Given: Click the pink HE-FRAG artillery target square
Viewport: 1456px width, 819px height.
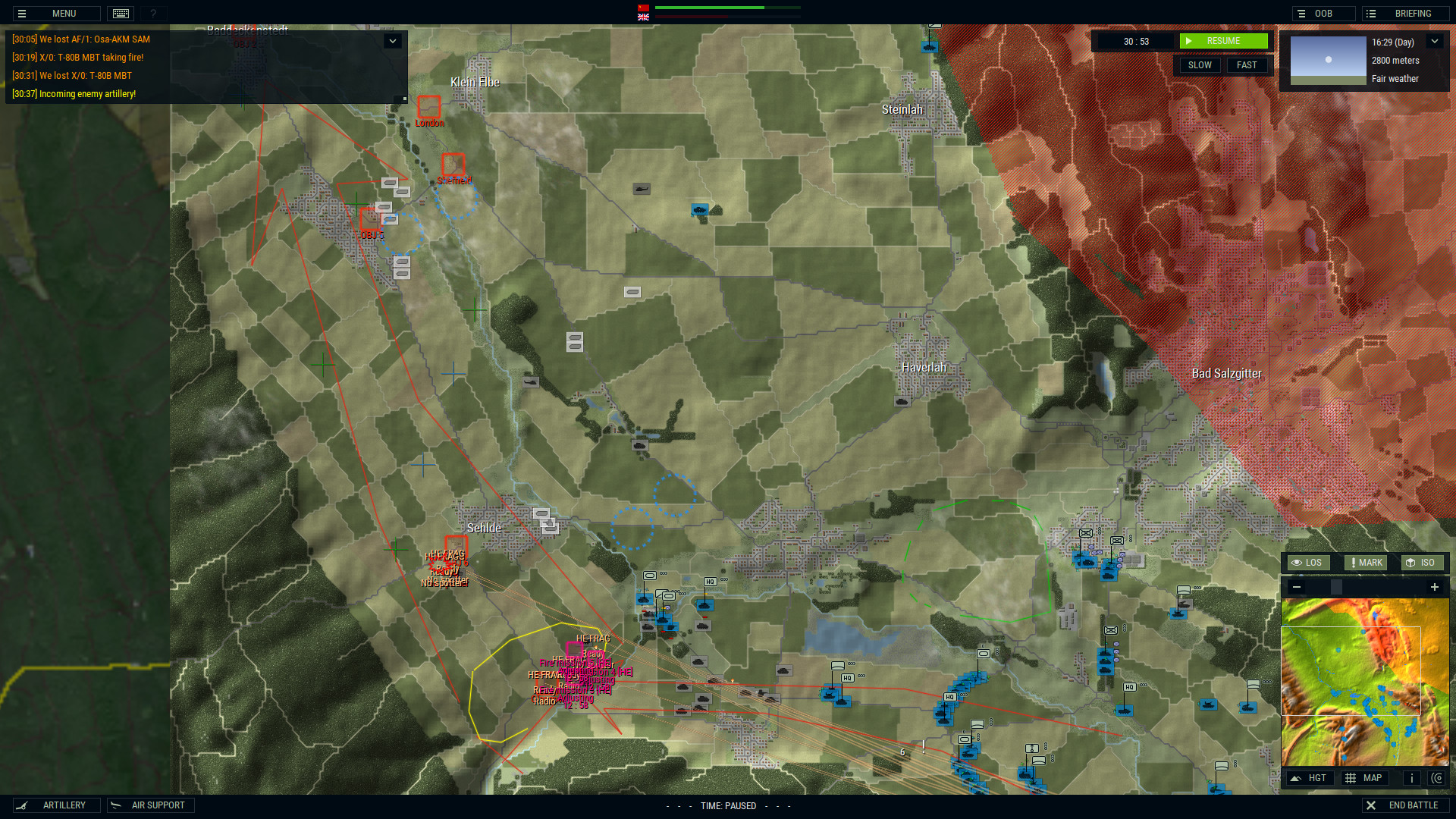Looking at the screenshot, I should click(574, 649).
